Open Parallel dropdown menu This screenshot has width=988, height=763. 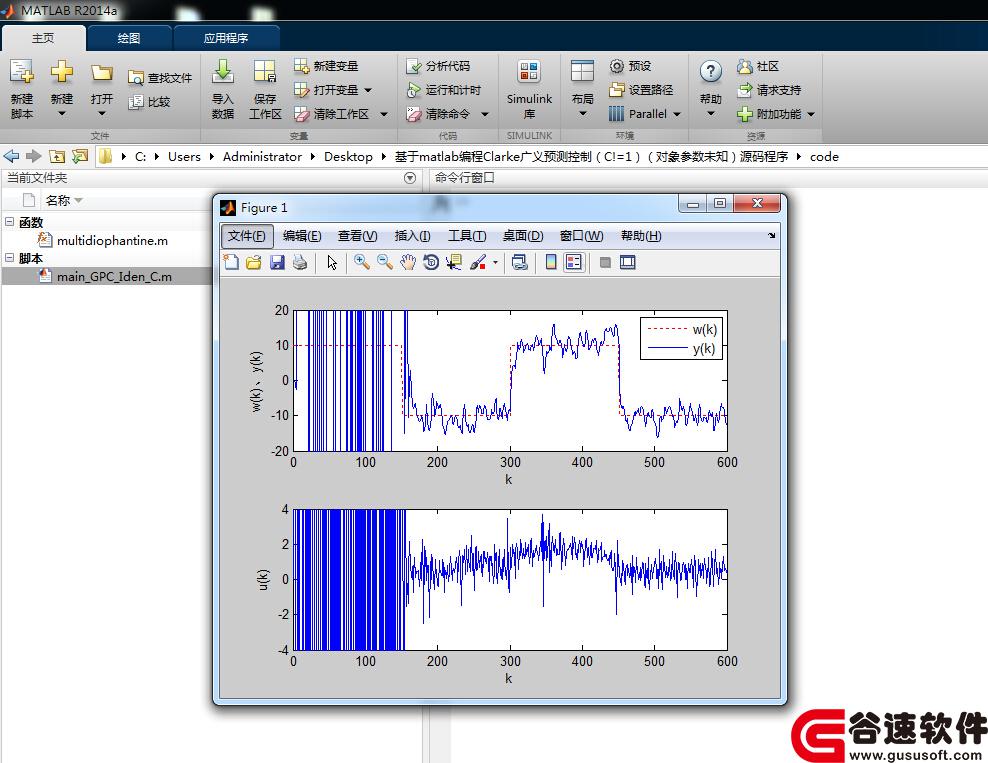(677, 114)
